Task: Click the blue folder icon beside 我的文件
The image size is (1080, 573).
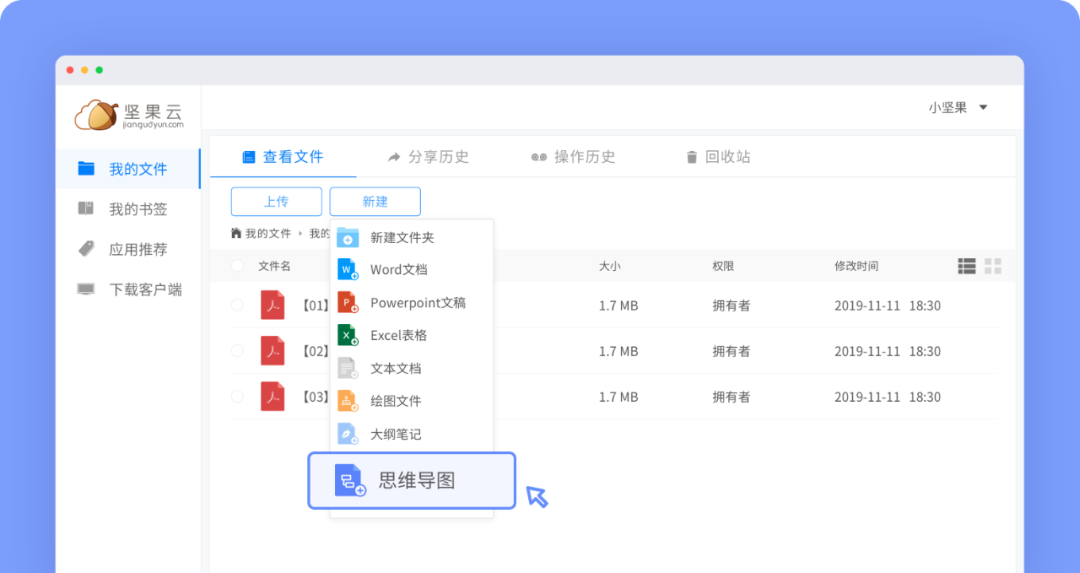Action: [86, 168]
